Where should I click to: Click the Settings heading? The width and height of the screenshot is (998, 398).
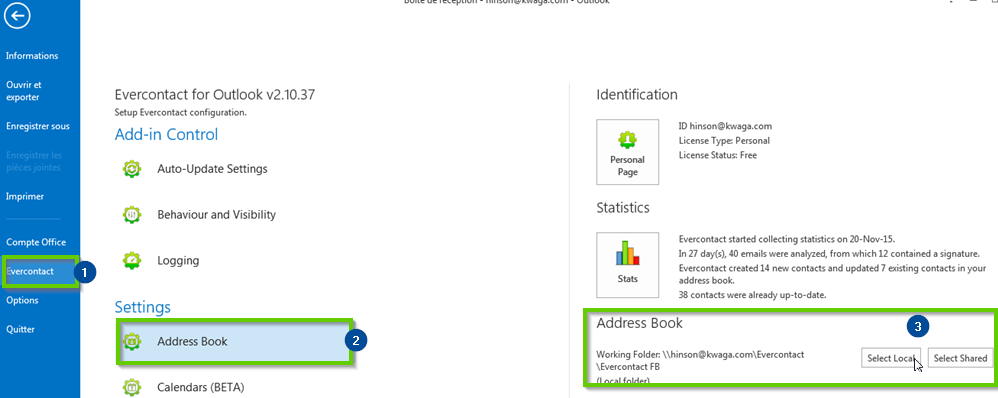[143, 307]
